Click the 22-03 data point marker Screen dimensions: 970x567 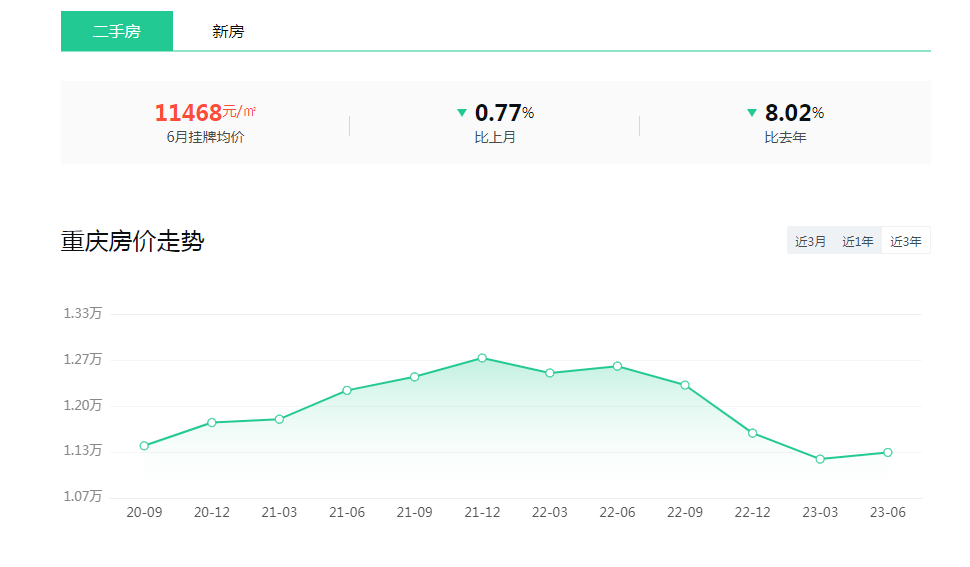[x=549, y=373]
